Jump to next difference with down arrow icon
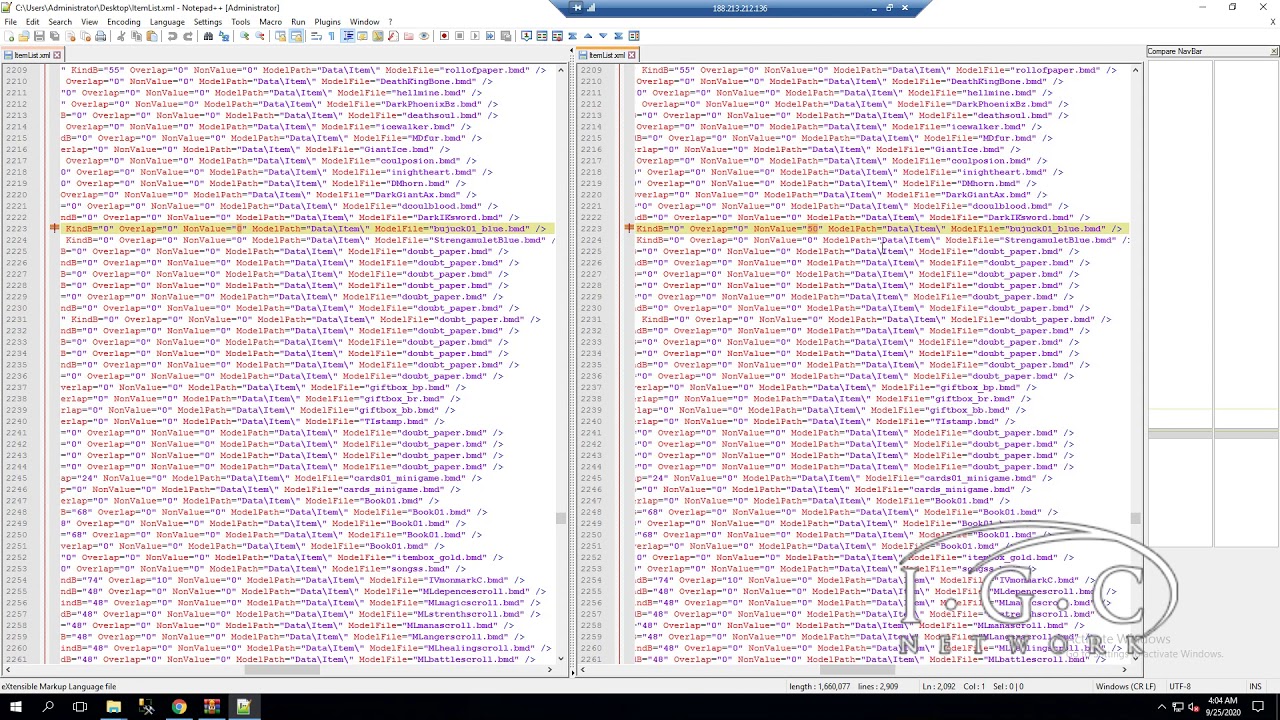 click(x=603, y=36)
